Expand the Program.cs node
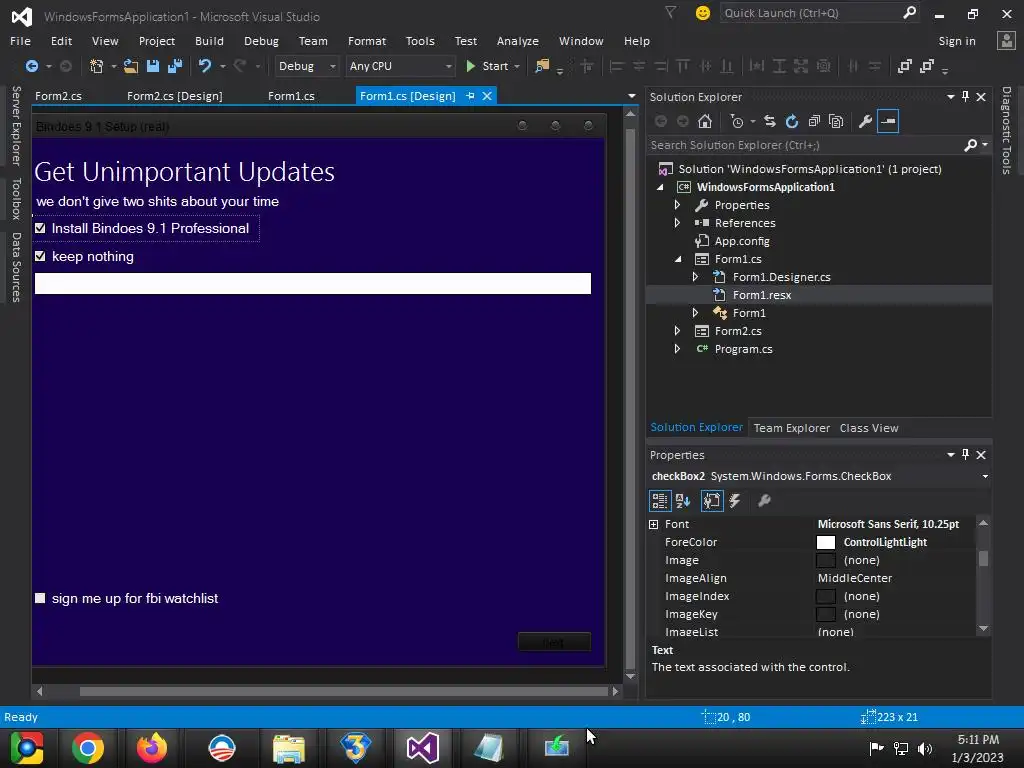Screen dimensions: 1024x768 (677, 349)
